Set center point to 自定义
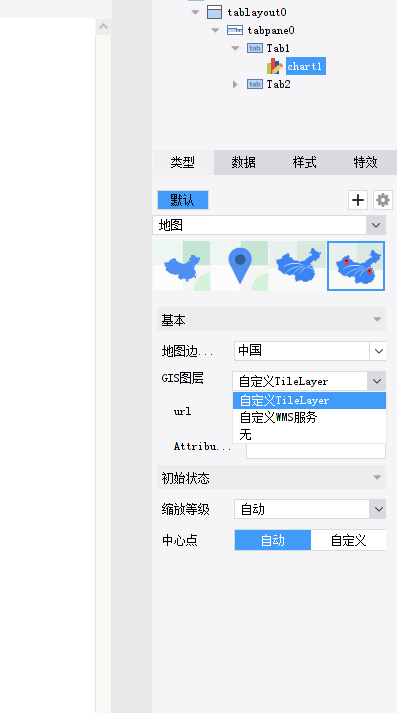Viewport: 397px width, 713px height. [348, 540]
